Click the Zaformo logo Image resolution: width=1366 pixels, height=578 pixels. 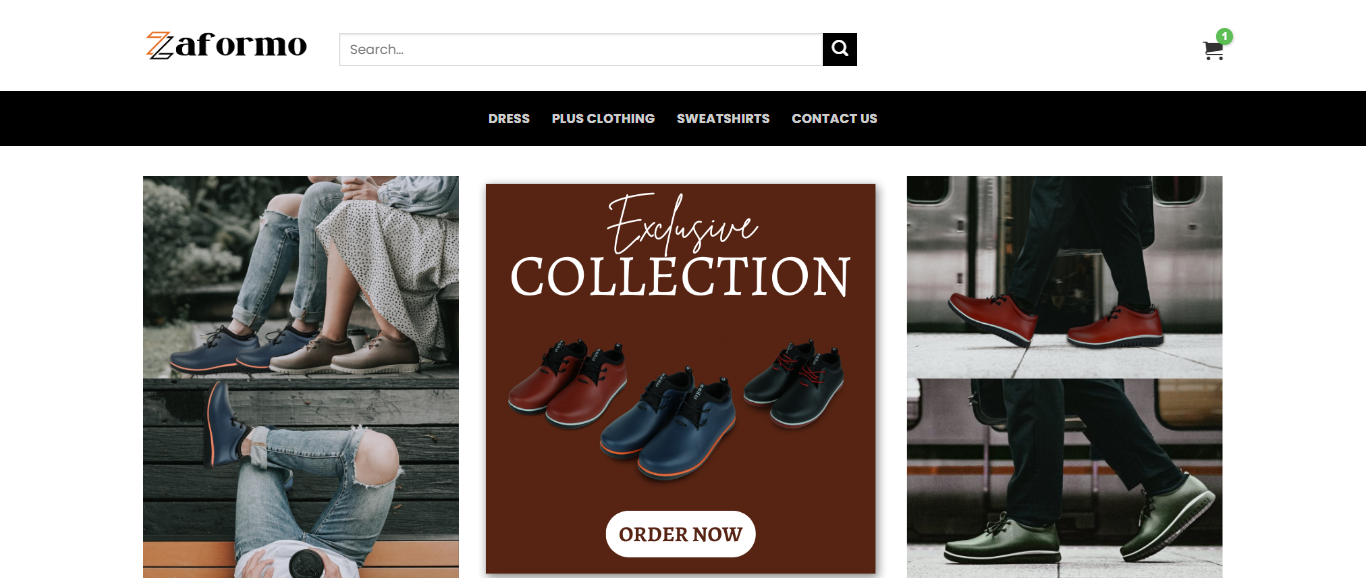(226, 46)
